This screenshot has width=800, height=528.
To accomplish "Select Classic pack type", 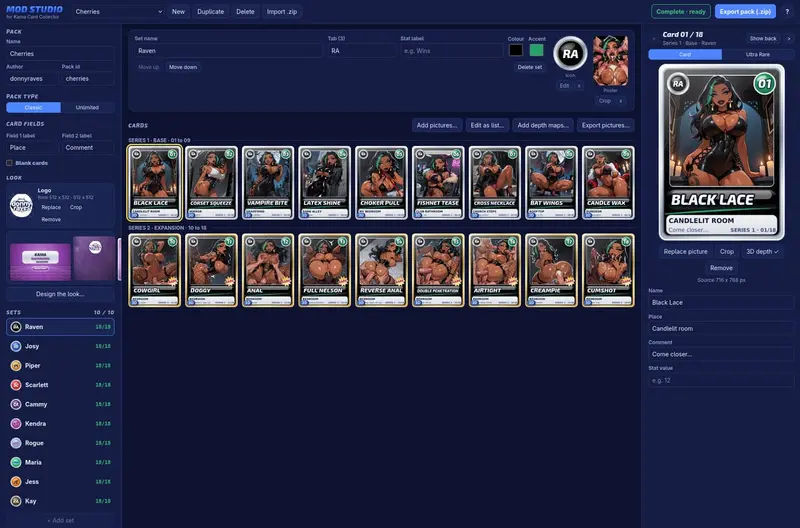I will click(x=33, y=108).
